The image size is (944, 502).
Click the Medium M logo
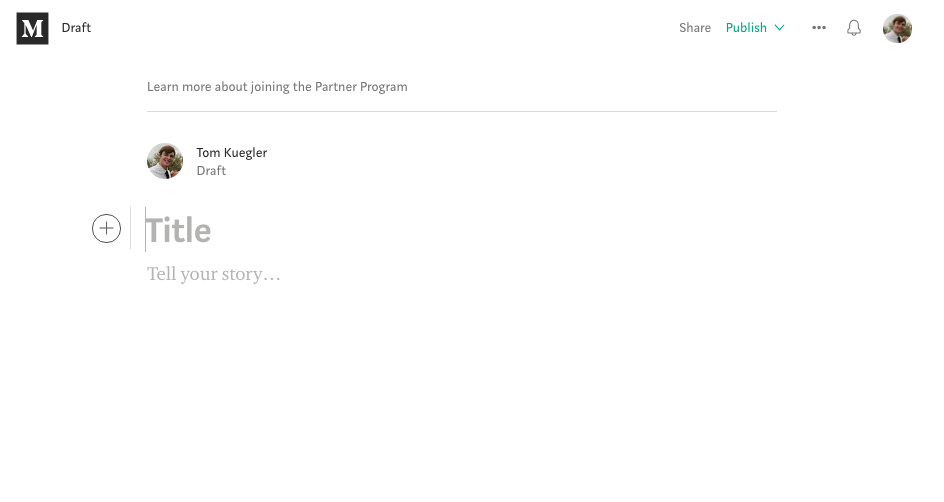(x=33, y=28)
